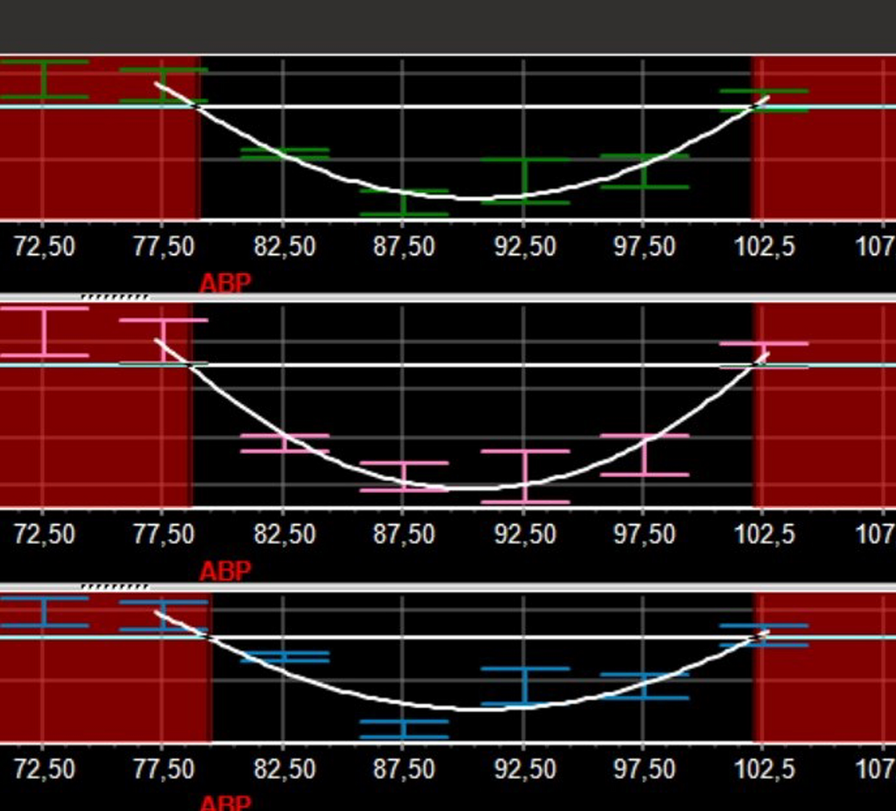
Task: Click the left red shaded zone in the top chart
Action: click(x=100, y=160)
